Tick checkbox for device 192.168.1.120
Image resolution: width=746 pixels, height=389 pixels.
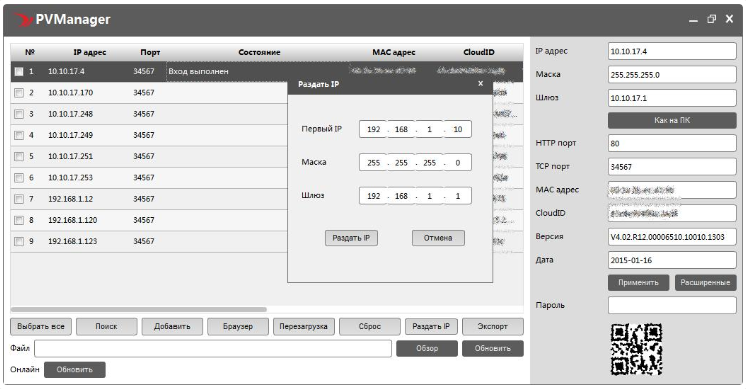pos(19,220)
